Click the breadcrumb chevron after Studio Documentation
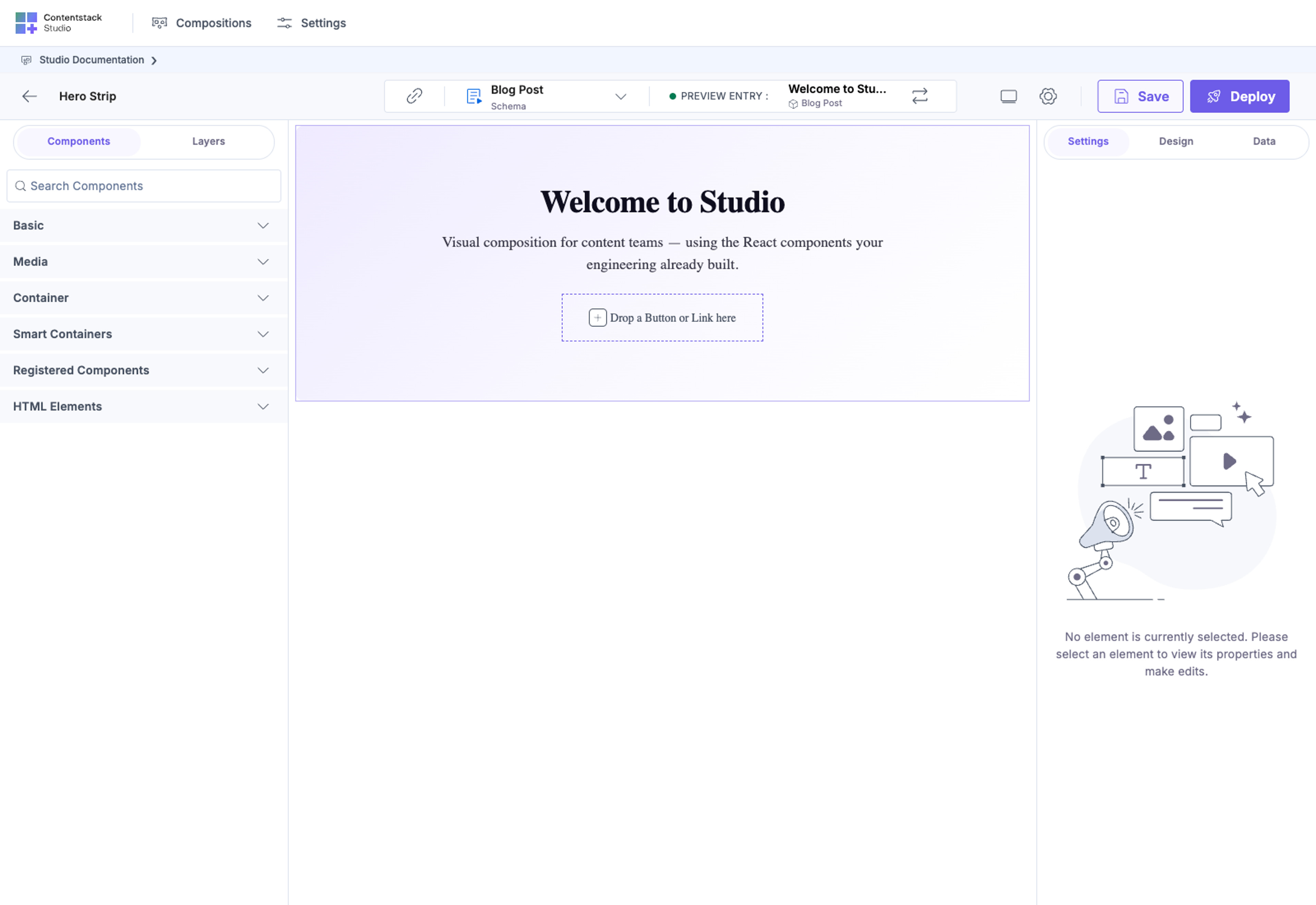This screenshot has height=905, width=1316. pyautogui.click(x=154, y=60)
